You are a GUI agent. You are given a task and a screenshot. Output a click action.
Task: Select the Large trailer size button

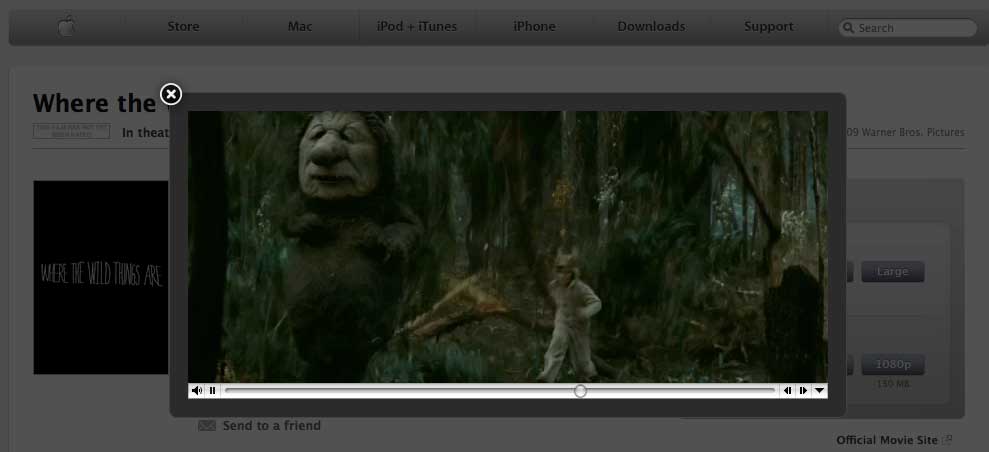pos(892,271)
